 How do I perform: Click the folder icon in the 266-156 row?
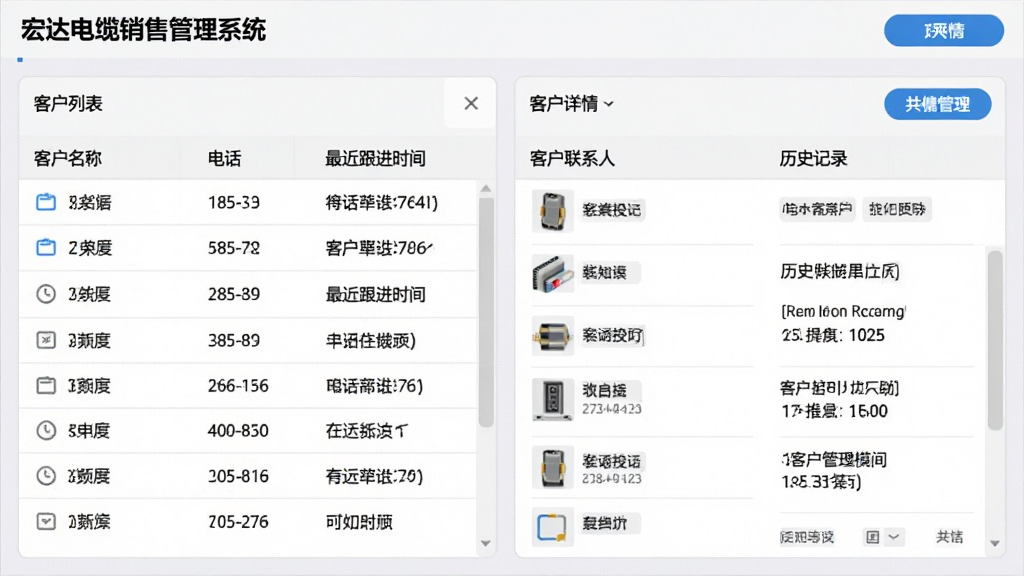pos(46,385)
